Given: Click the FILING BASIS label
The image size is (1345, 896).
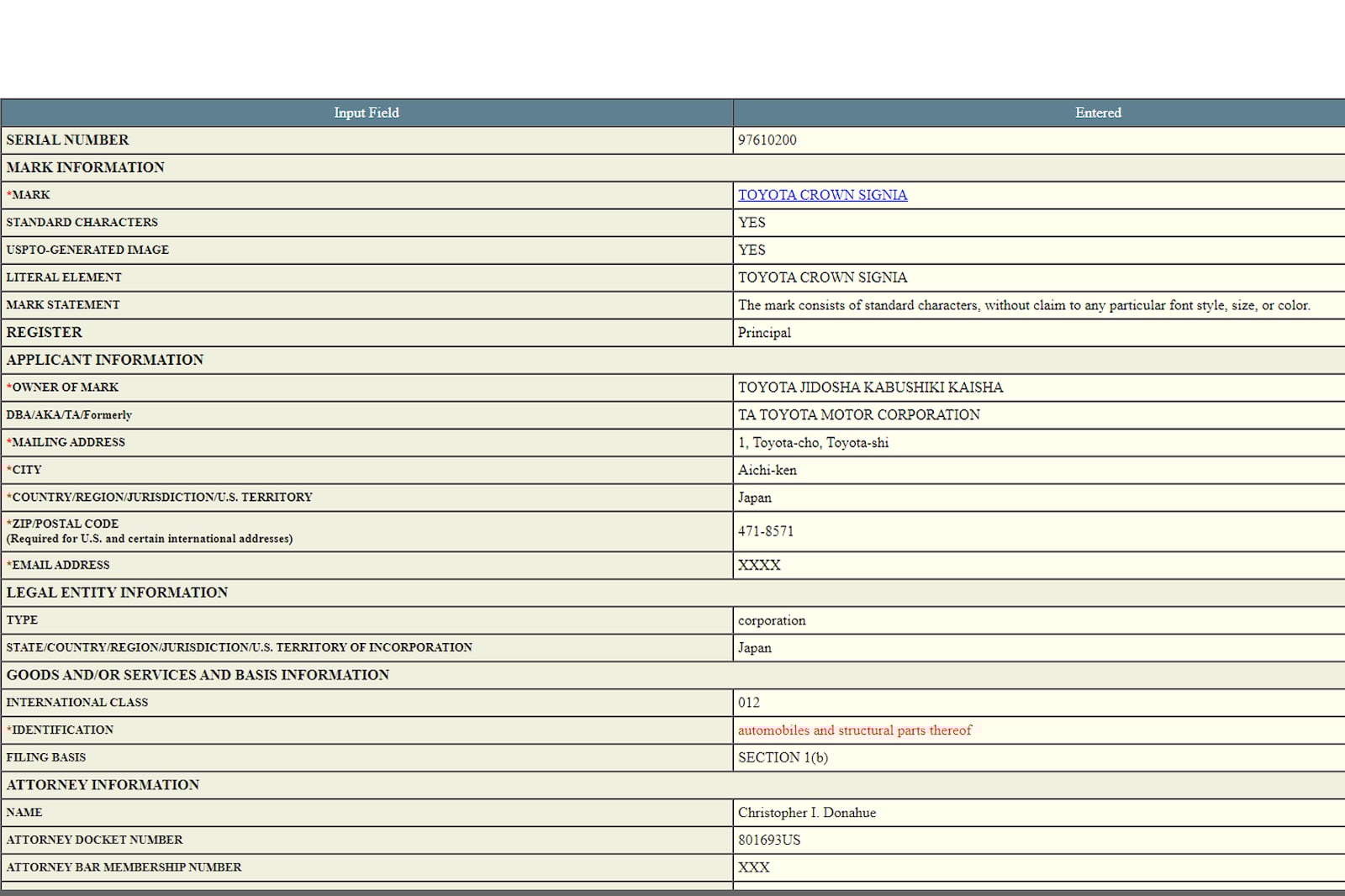Looking at the screenshot, I should (x=45, y=757).
